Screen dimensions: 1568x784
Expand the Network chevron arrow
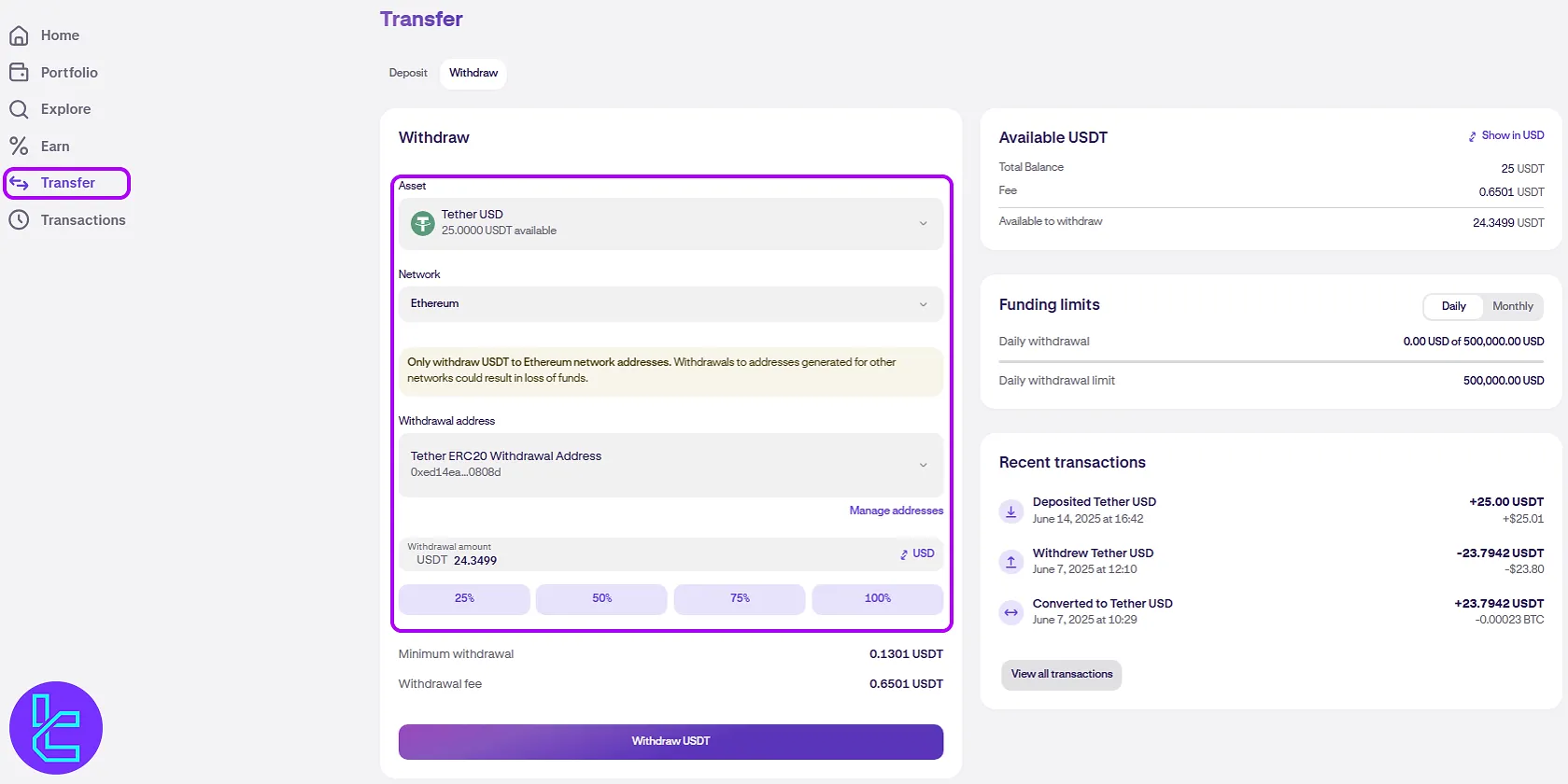(x=923, y=304)
